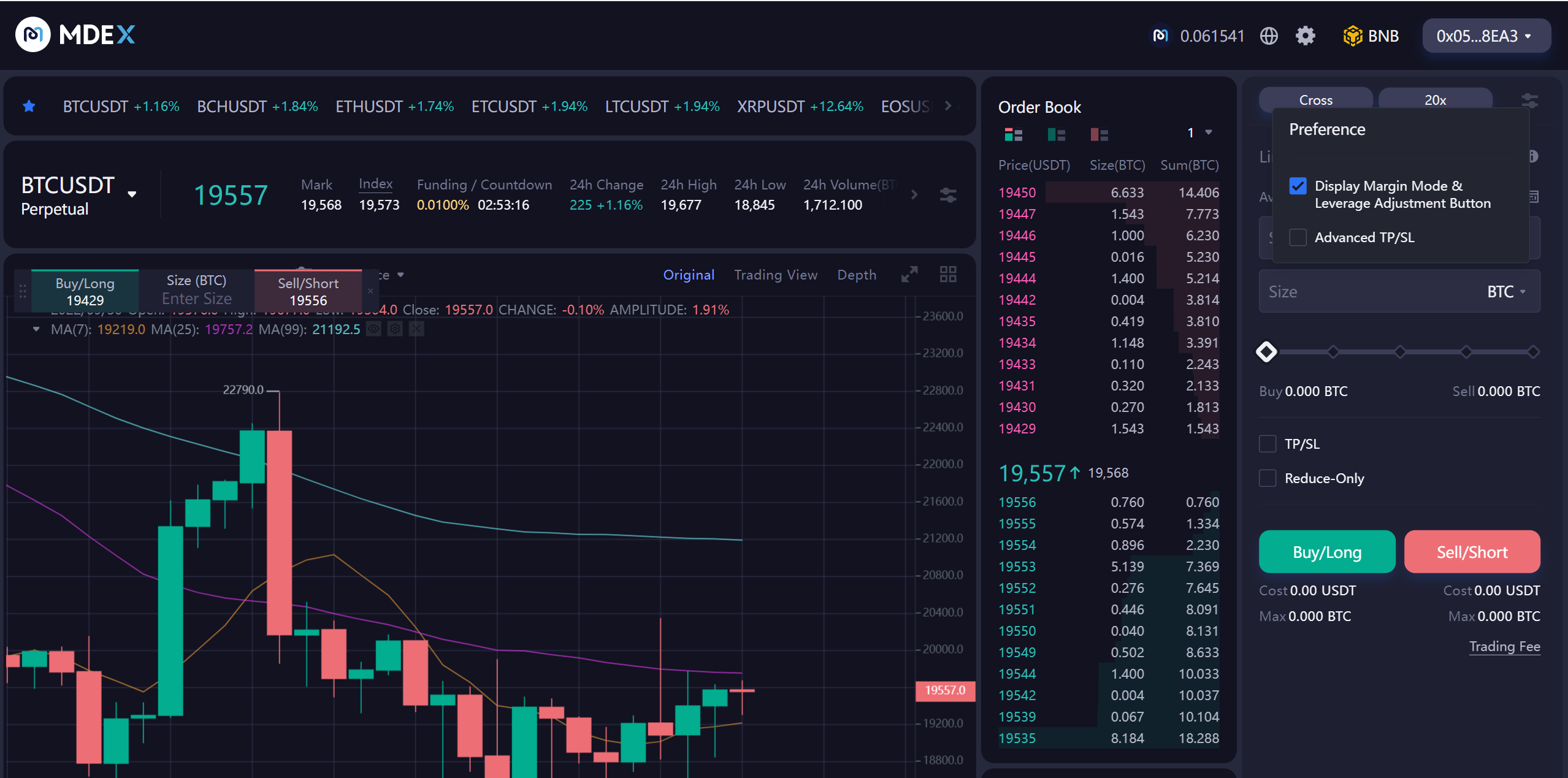Click the favorites star icon
This screenshot has height=778, width=1568.
coord(29,106)
